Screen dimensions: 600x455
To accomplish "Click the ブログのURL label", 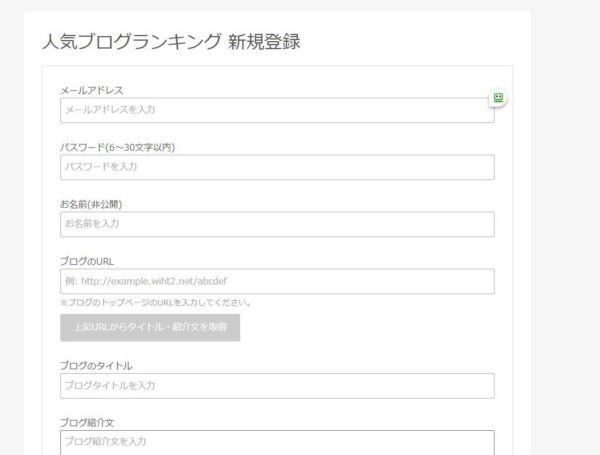I will 87,261.
